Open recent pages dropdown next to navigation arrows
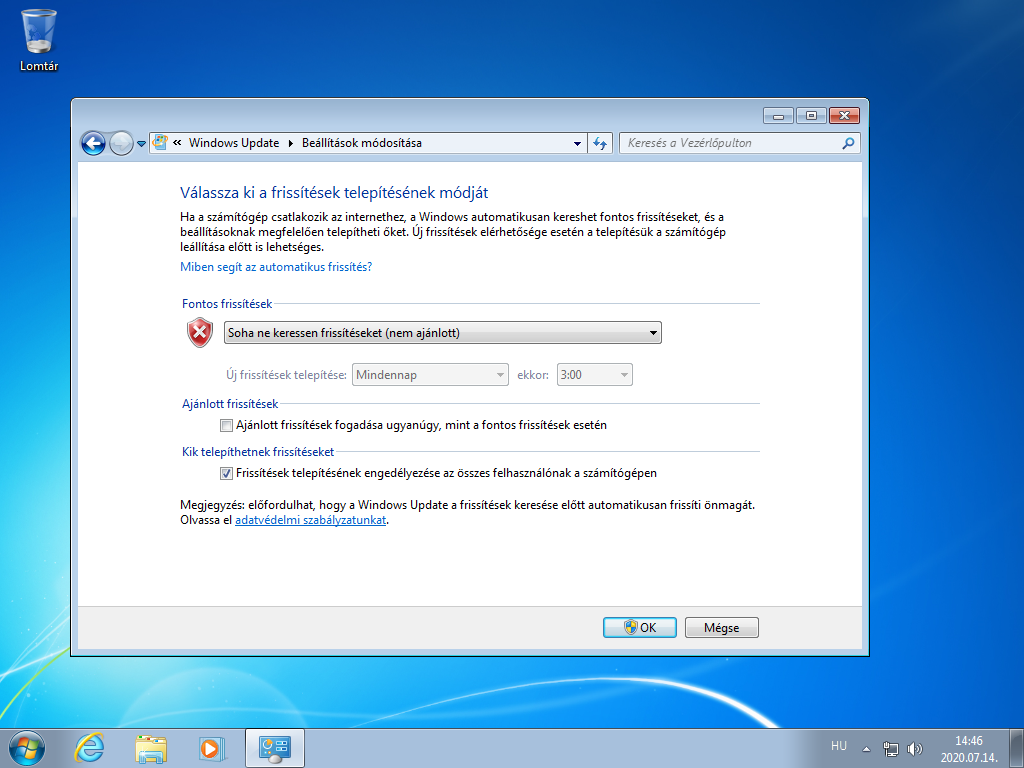1024x768 pixels. (141, 144)
